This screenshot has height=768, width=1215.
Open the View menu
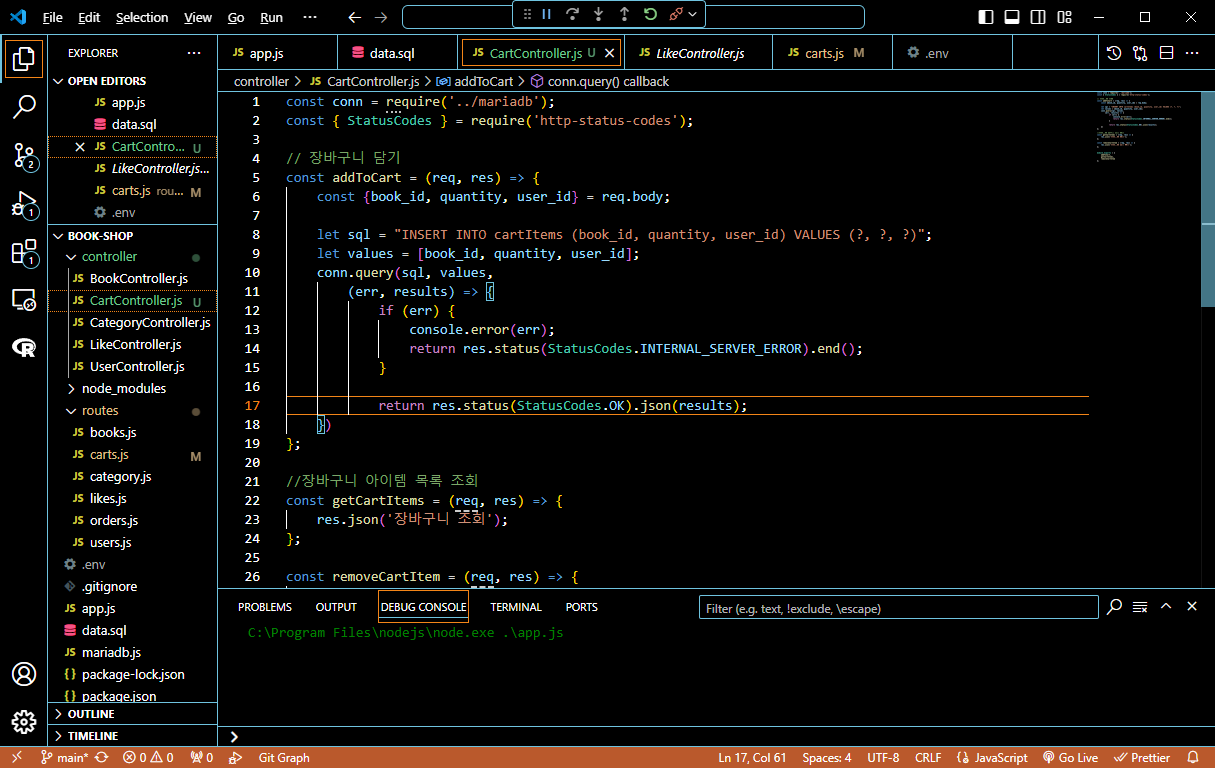click(198, 17)
